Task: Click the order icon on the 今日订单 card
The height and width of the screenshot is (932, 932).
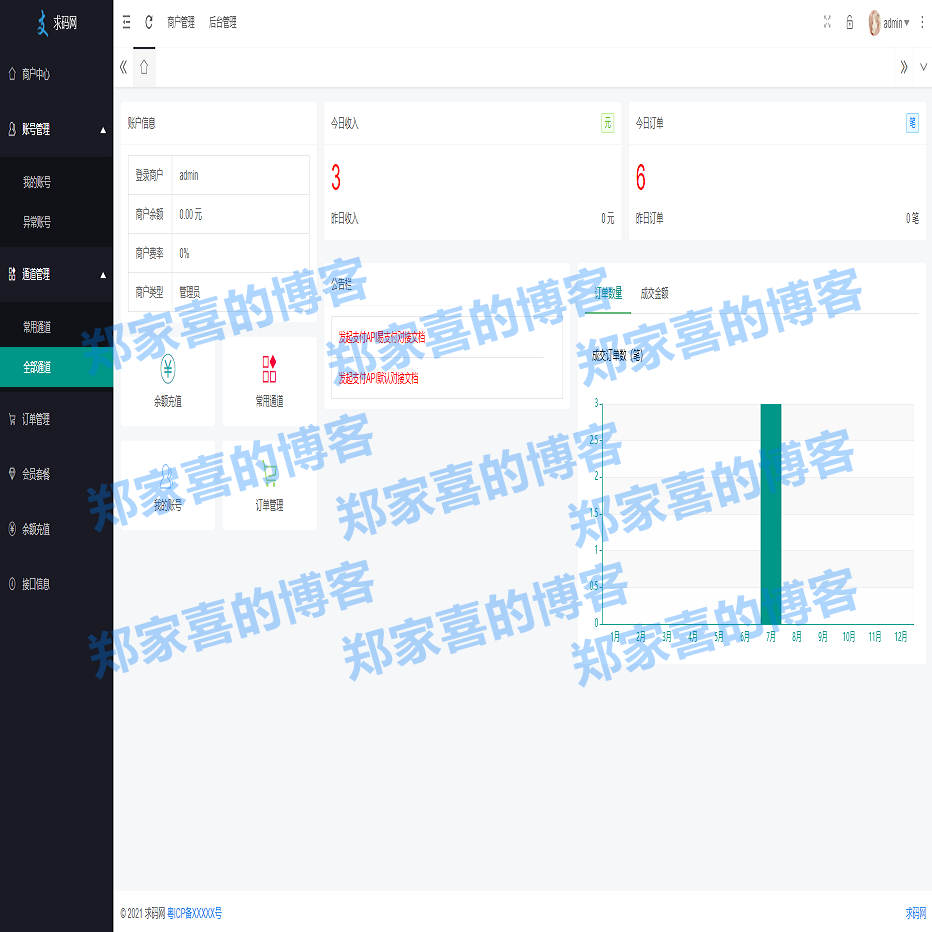Action: point(912,123)
